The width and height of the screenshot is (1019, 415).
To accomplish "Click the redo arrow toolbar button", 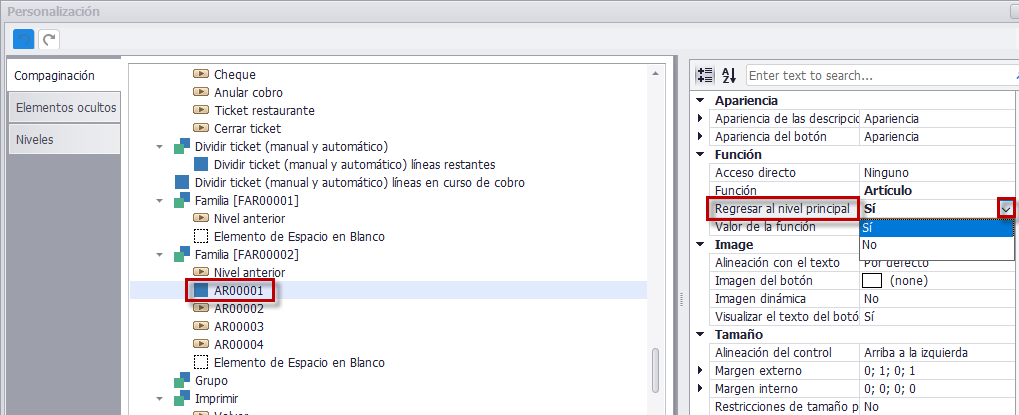I will (49, 40).
